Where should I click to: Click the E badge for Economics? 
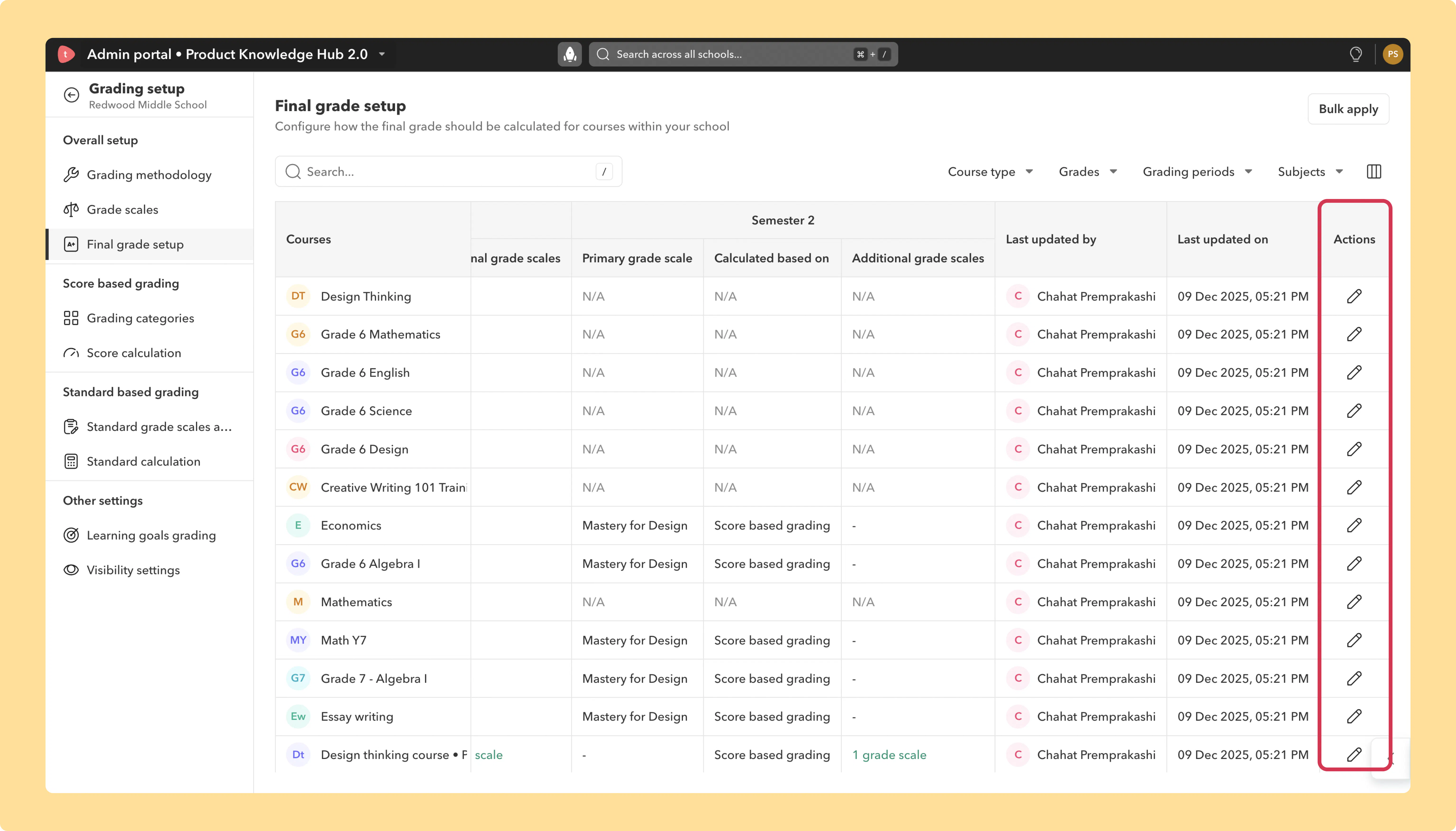(x=298, y=526)
